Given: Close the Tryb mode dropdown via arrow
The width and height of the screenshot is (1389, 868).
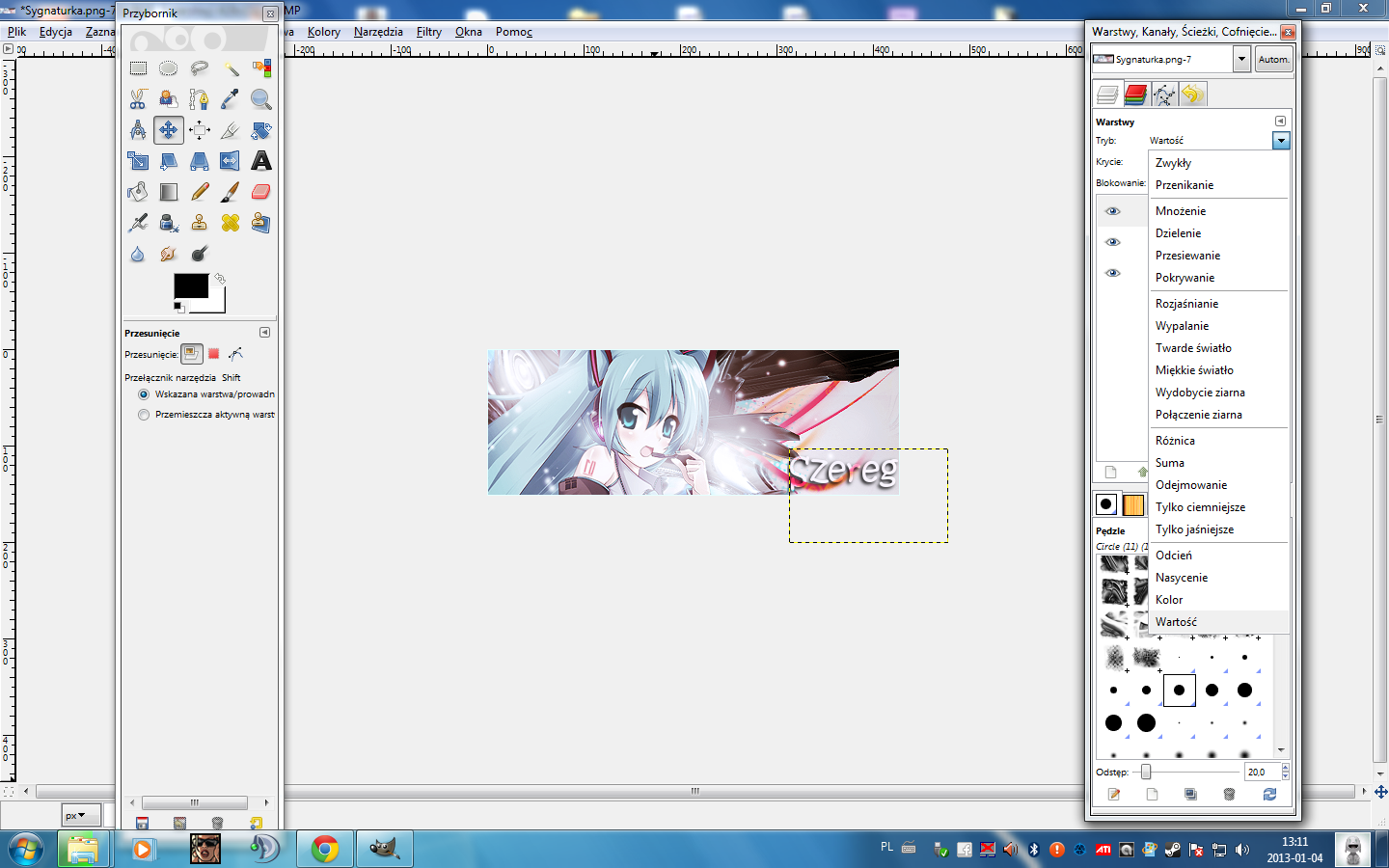Looking at the screenshot, I should tap(1281, 141).
